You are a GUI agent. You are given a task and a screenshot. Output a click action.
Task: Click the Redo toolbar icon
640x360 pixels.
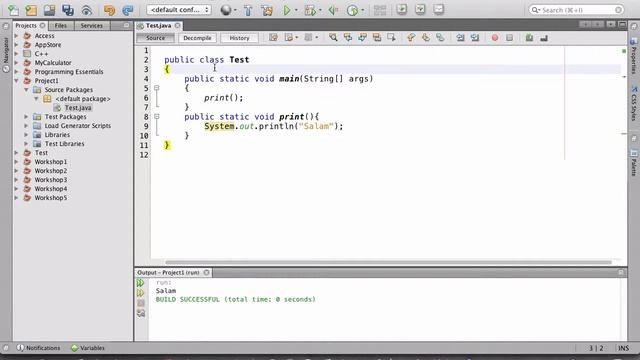127,10
